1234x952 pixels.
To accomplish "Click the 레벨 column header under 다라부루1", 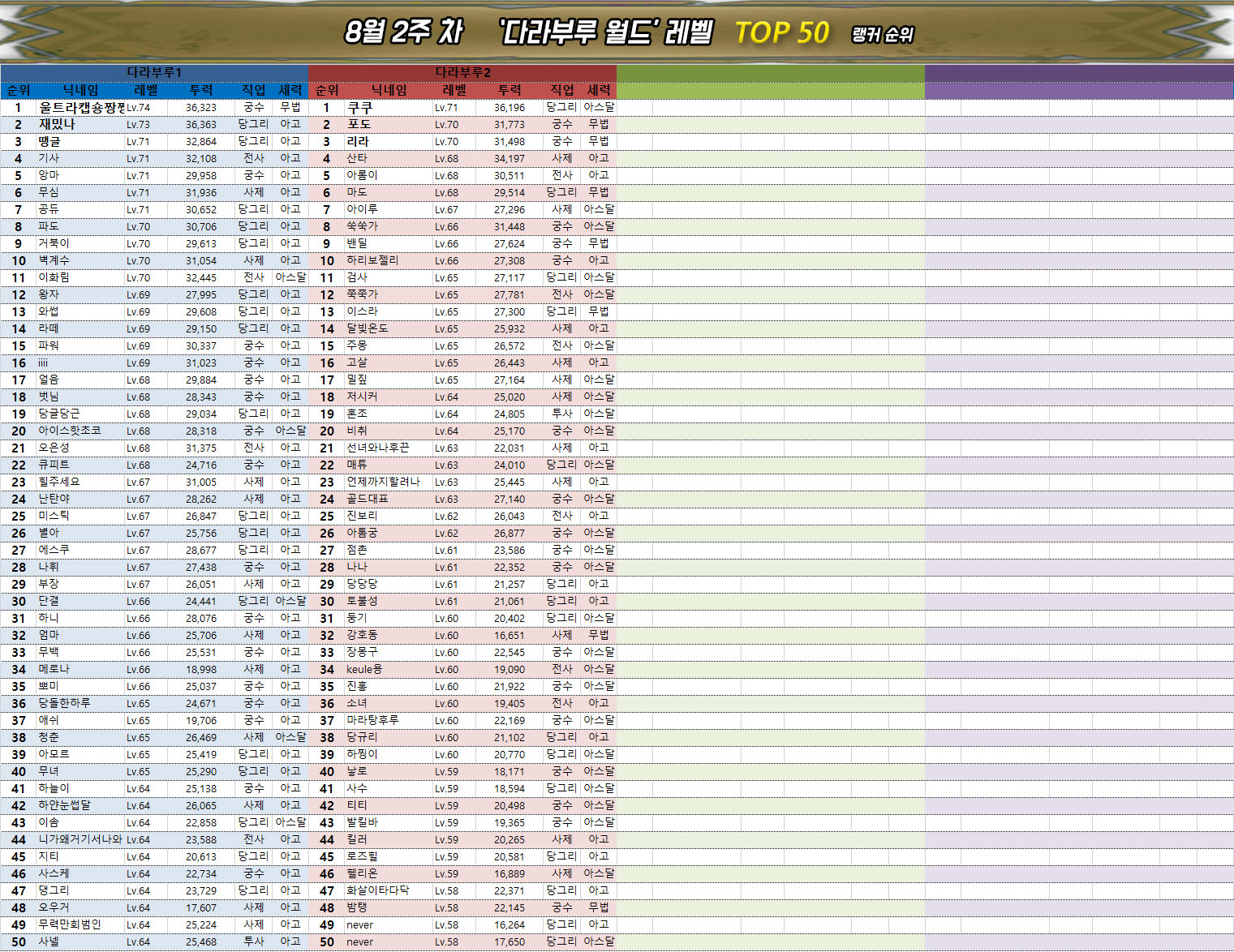I will pyautogui.click(x=146, y=90).
